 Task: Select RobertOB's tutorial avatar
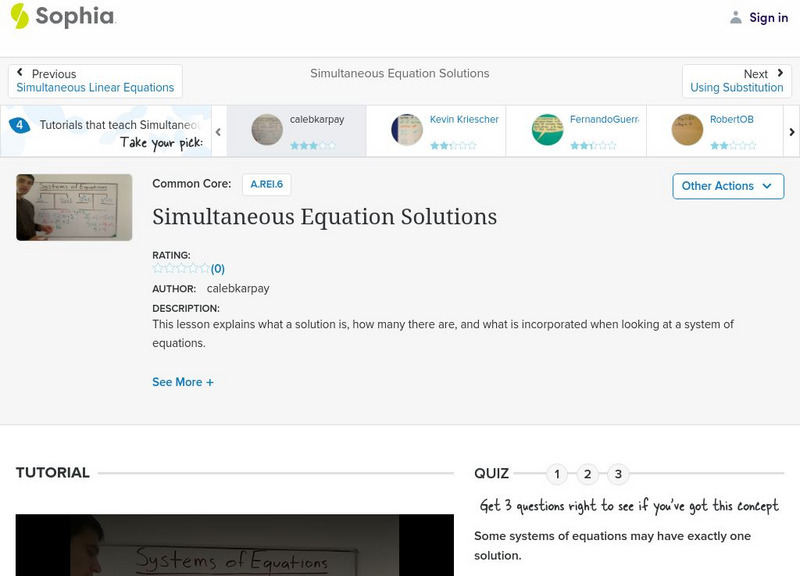point(687,130)
